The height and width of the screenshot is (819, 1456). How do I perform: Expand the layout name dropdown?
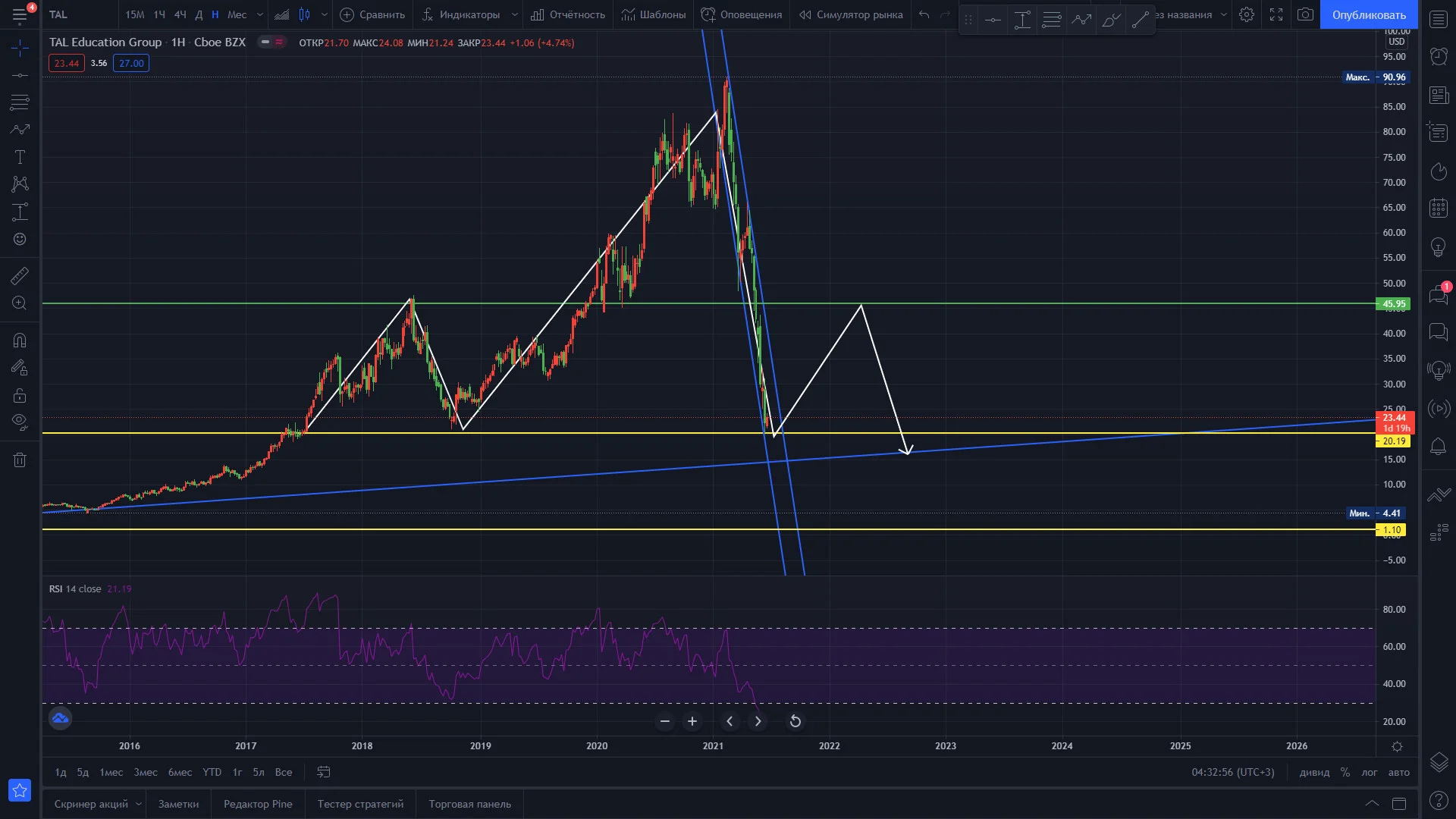(1224, 14)
